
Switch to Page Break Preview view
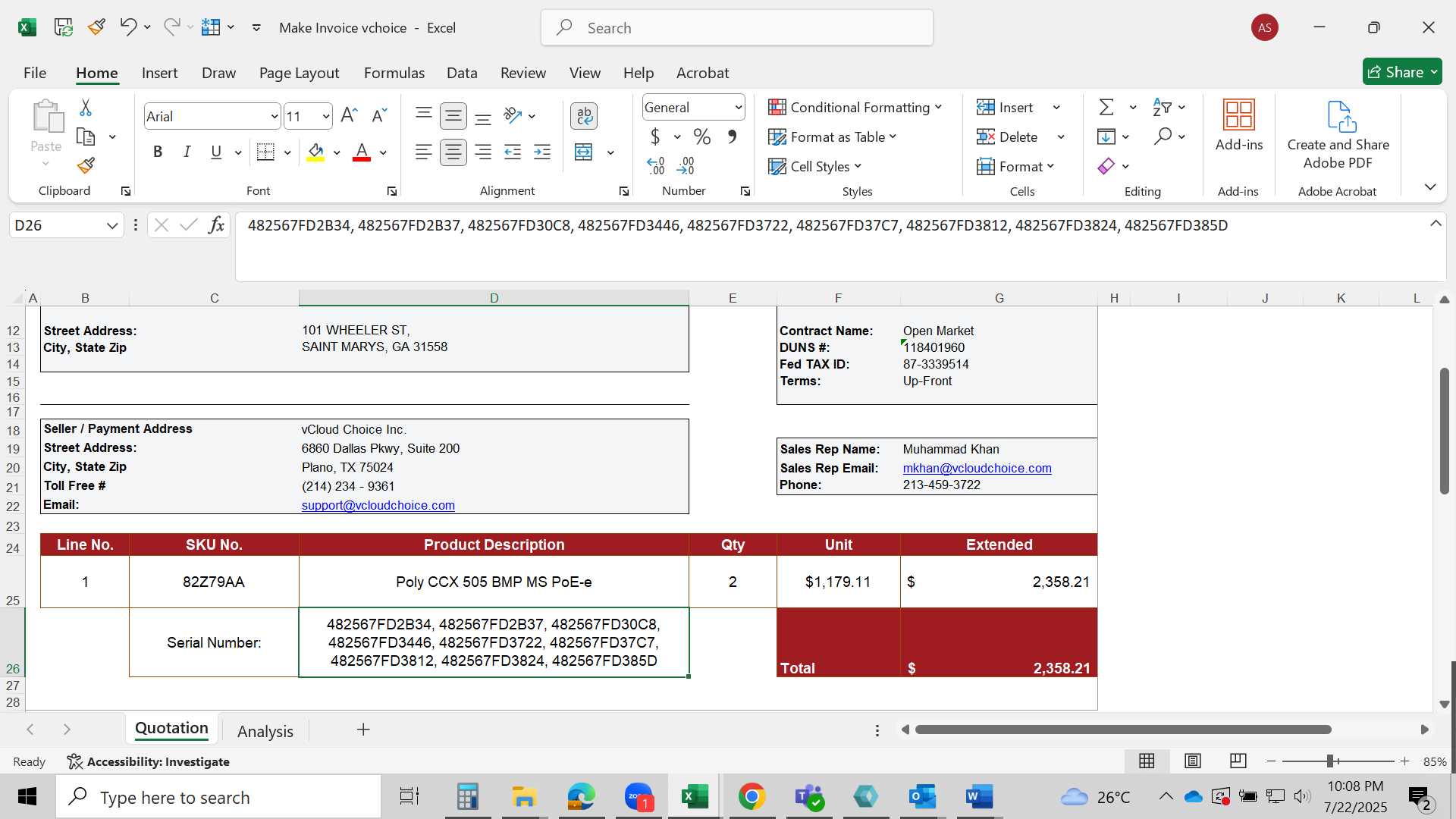coord(1238,761)
